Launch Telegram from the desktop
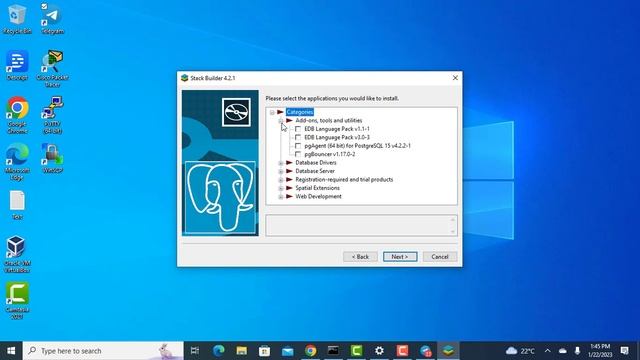The height and width of the screenshot is (360, 640). coord(52,19)
